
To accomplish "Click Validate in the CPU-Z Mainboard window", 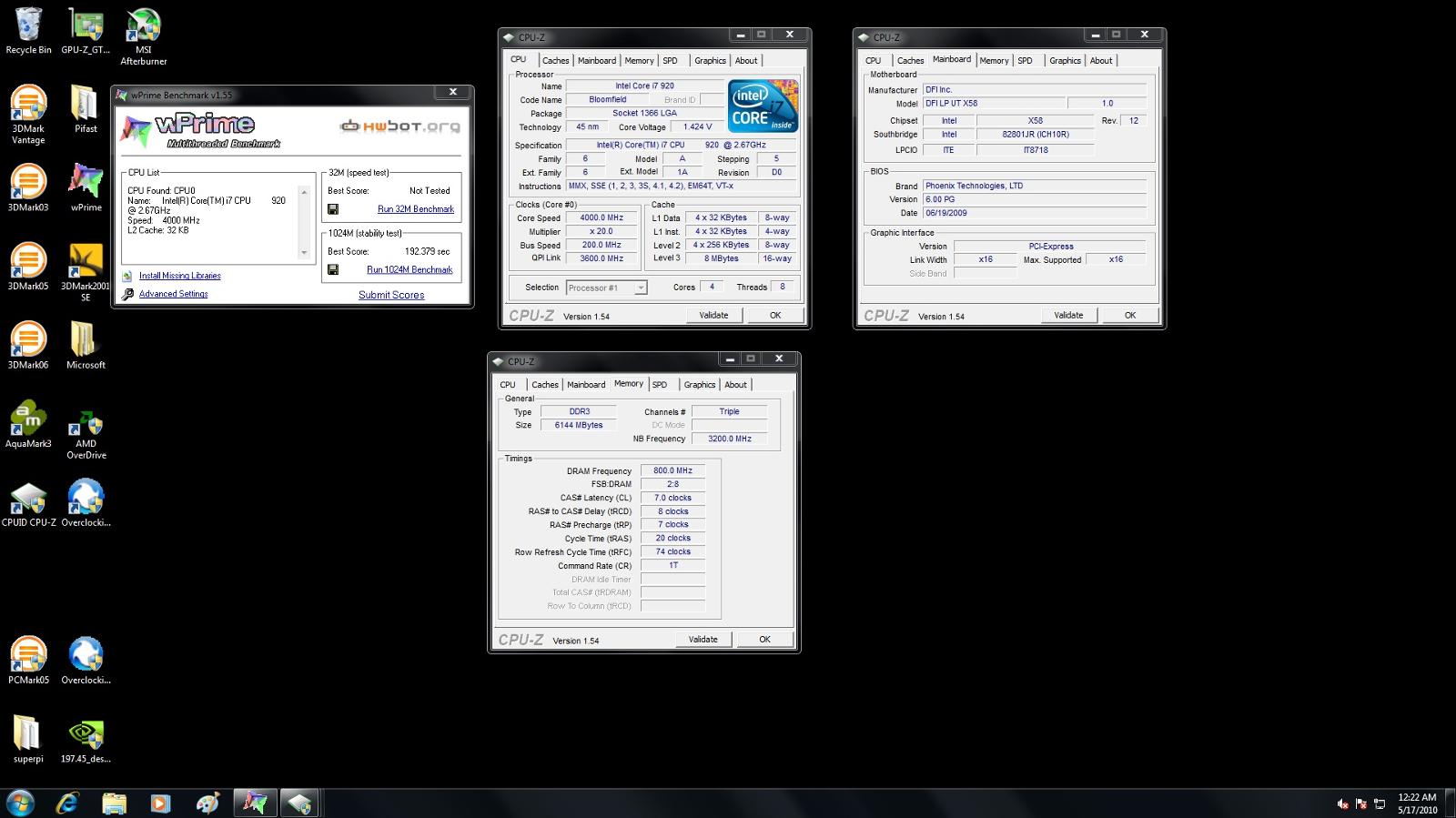I will (1068, 316).
